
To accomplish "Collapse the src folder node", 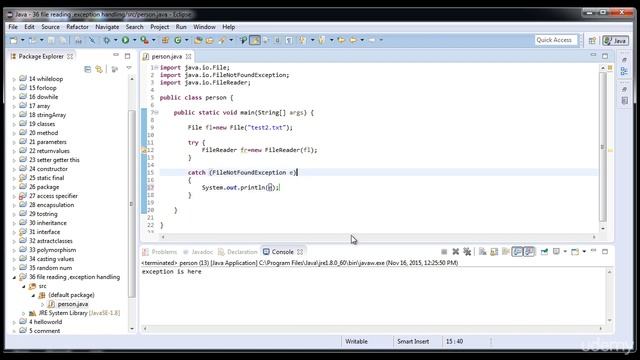I will 24,287.
